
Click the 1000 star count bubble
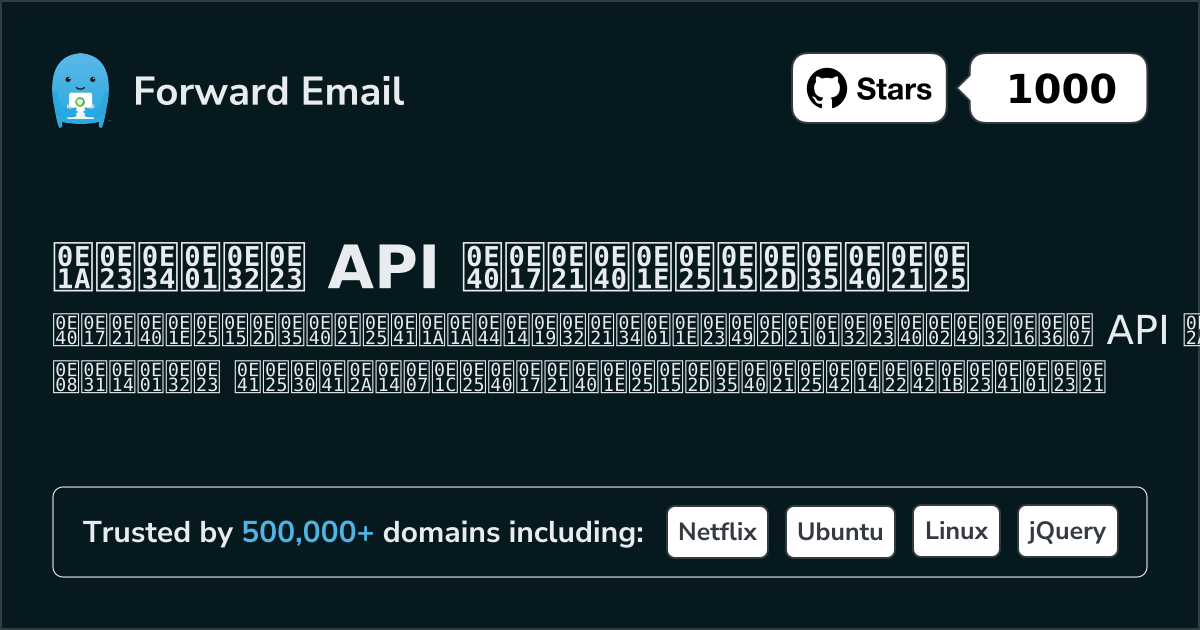click(x=1060, y=89)
